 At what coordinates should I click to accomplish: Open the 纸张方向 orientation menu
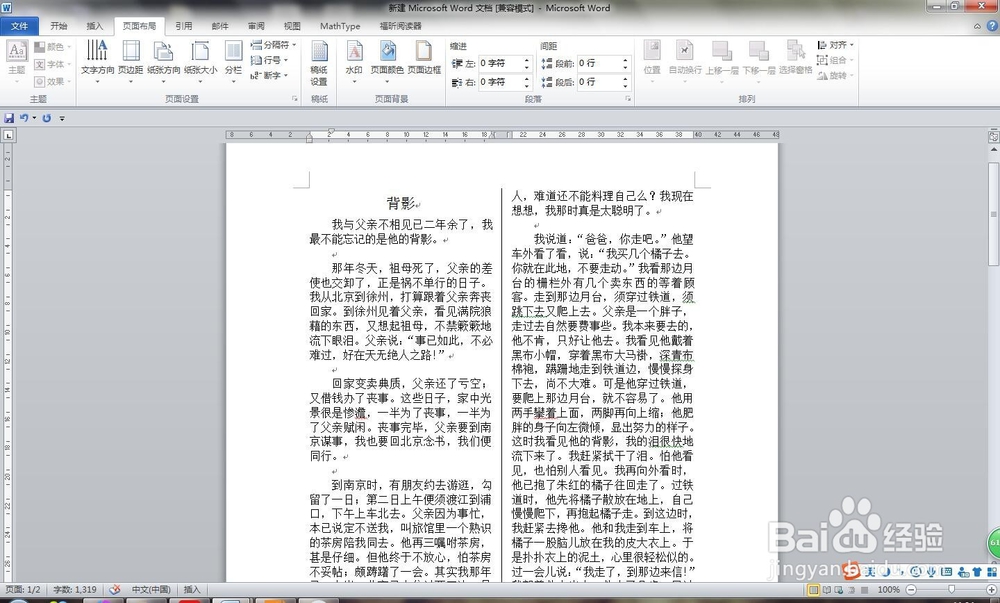[x=164, y=62]
